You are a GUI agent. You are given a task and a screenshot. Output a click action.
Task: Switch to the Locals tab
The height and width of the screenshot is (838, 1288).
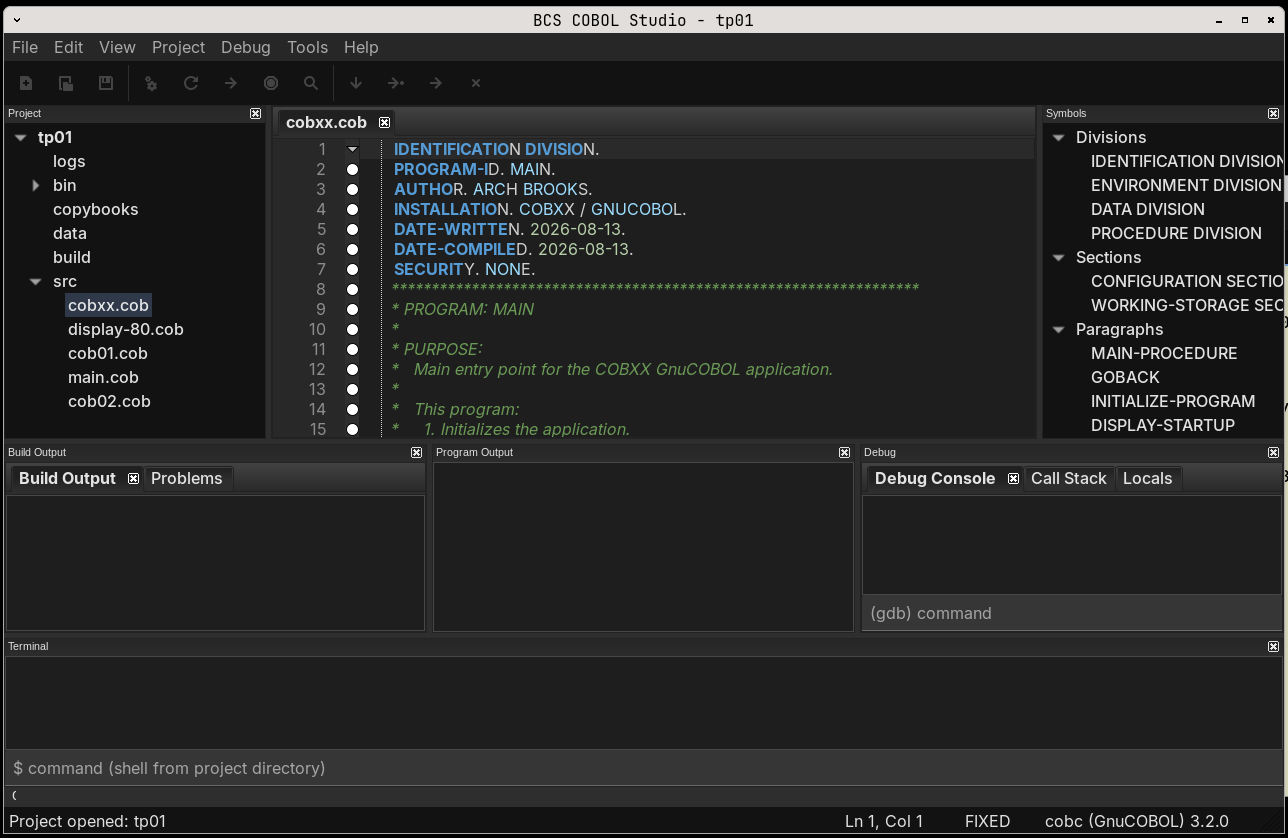point(1147,479)
